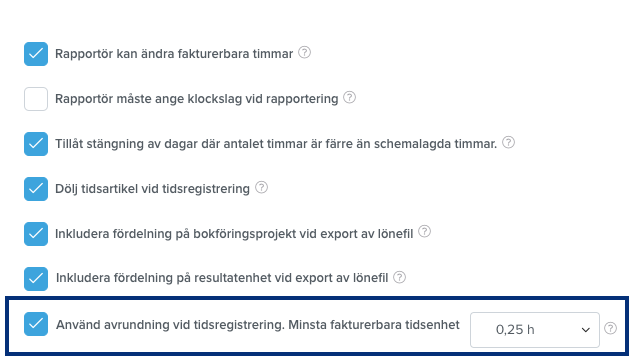Disable fördelning på bokföringsprojekt checkbox
638x362 pixels.
pyautogui.click(x=36, y=234)
